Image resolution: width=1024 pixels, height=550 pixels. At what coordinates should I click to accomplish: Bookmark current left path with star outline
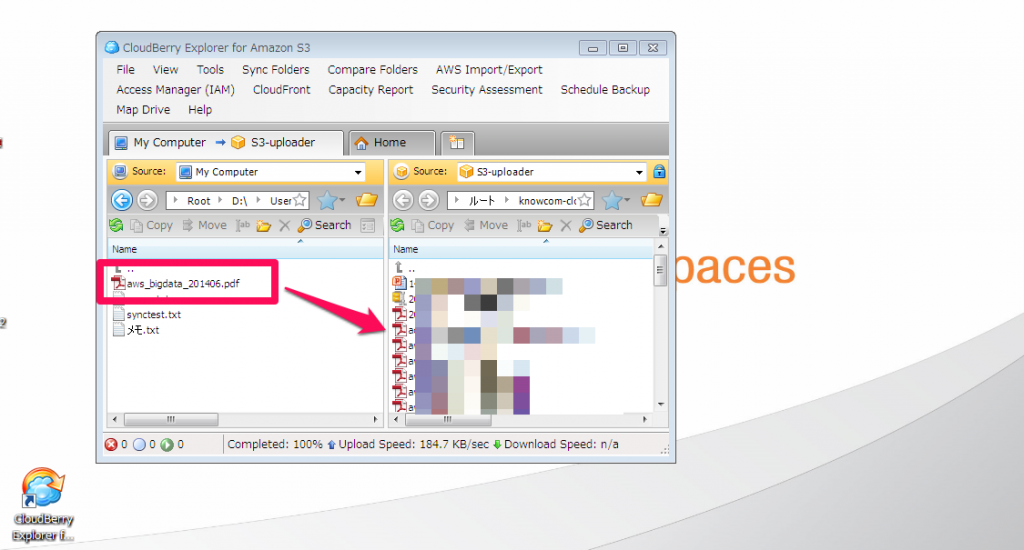[x=299, y=201]
